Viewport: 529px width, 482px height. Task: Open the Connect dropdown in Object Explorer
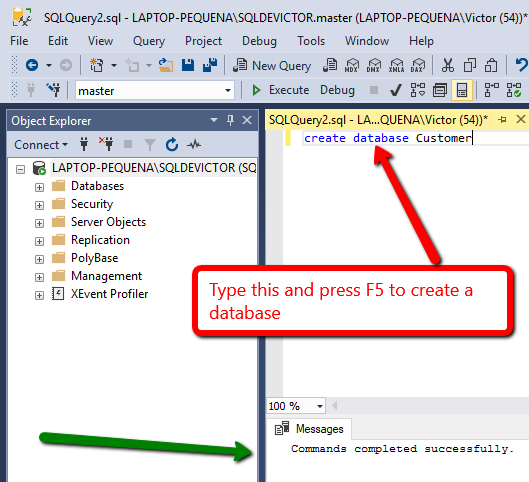coord(40,145)
